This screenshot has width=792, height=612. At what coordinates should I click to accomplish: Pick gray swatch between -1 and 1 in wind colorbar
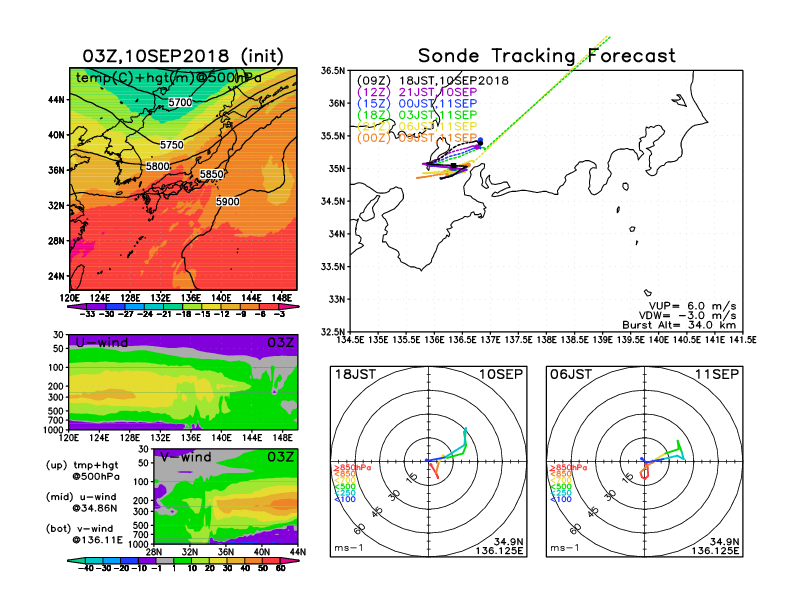(x=164, y=560)
